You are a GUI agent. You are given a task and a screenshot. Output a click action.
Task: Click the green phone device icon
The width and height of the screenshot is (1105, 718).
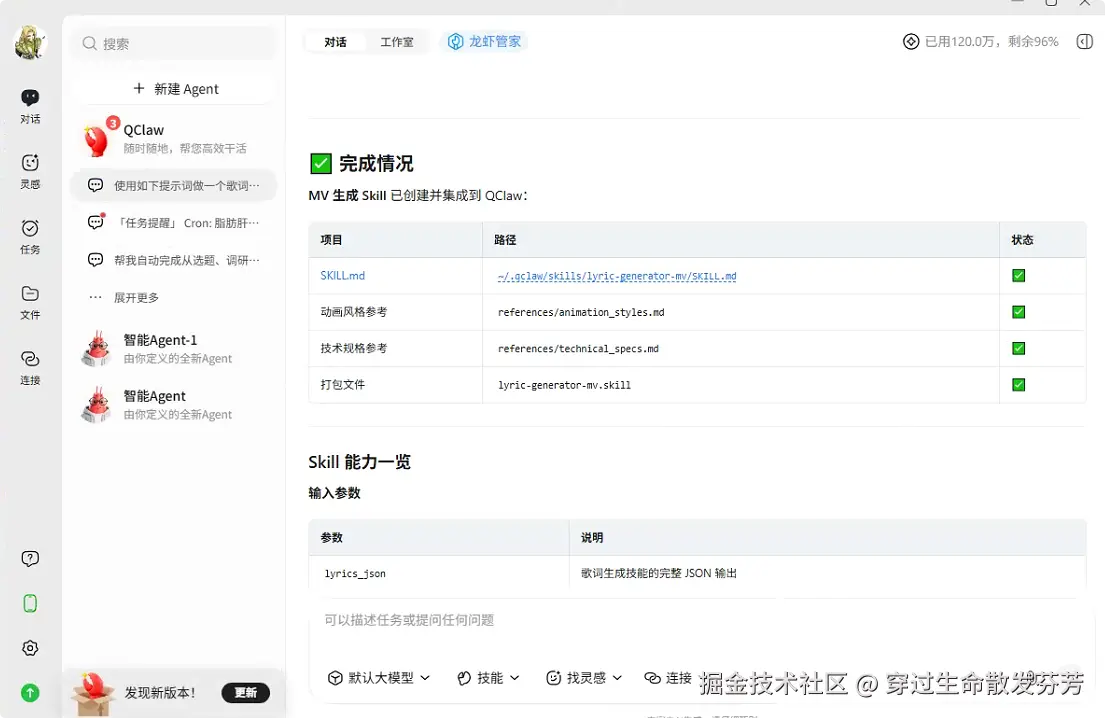click(x=30, y=603)
